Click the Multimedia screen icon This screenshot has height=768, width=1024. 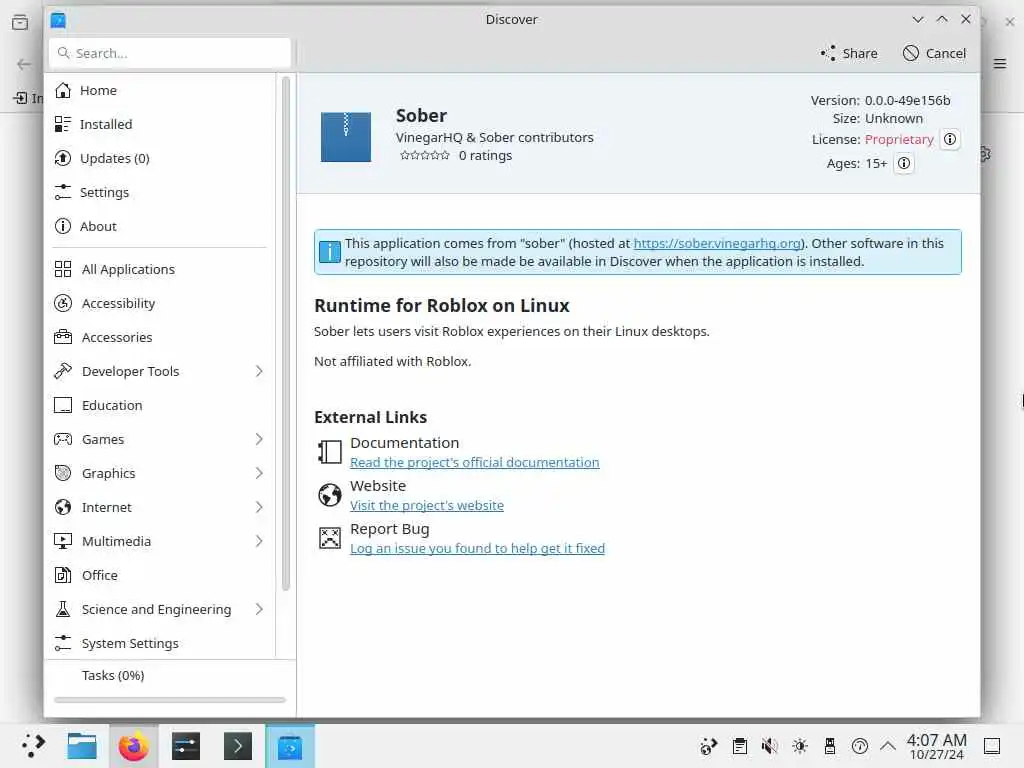coord(63,541)
